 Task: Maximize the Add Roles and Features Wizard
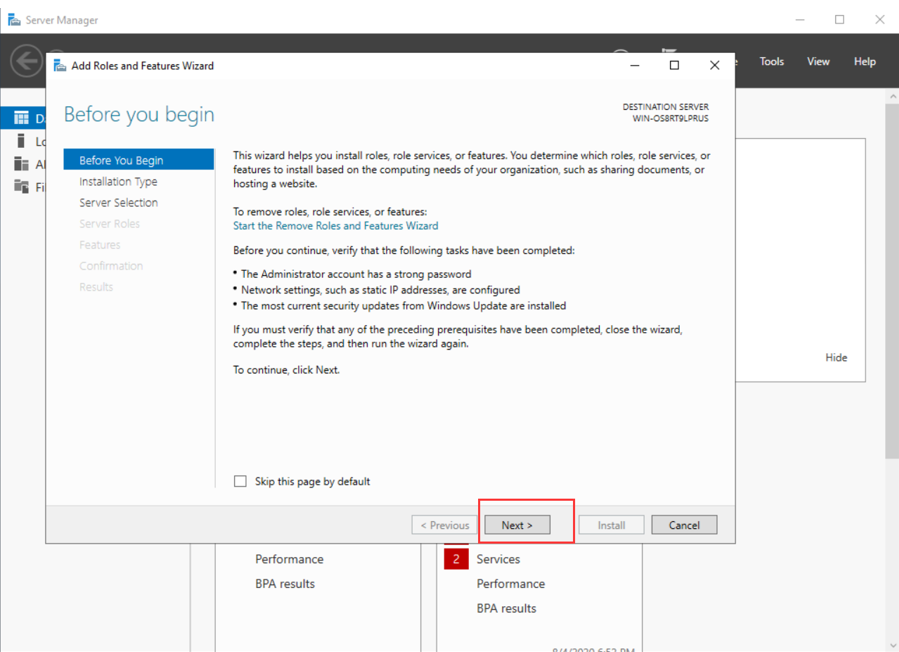pos(674,65)
